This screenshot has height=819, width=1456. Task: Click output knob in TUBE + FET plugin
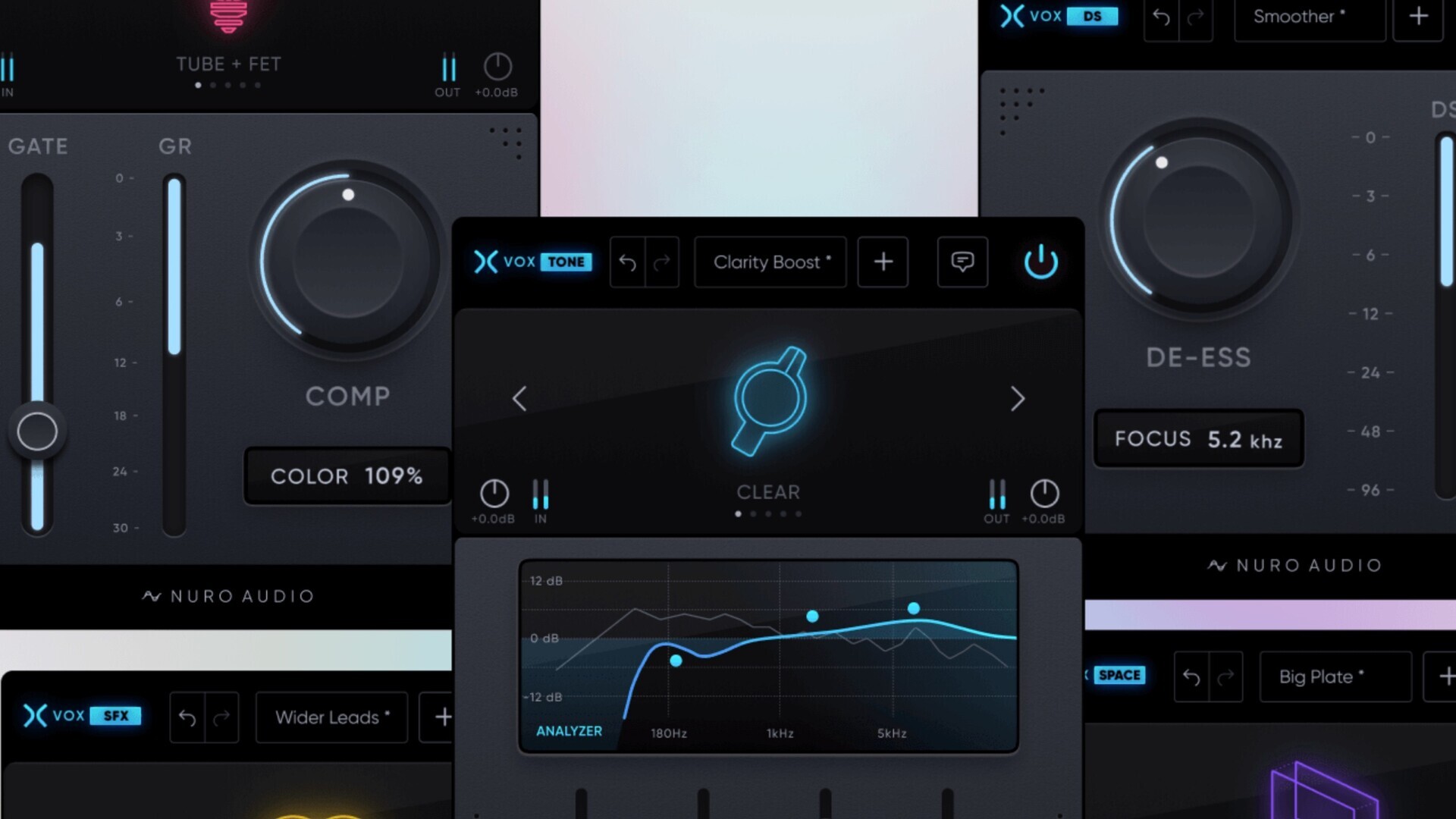497,67
